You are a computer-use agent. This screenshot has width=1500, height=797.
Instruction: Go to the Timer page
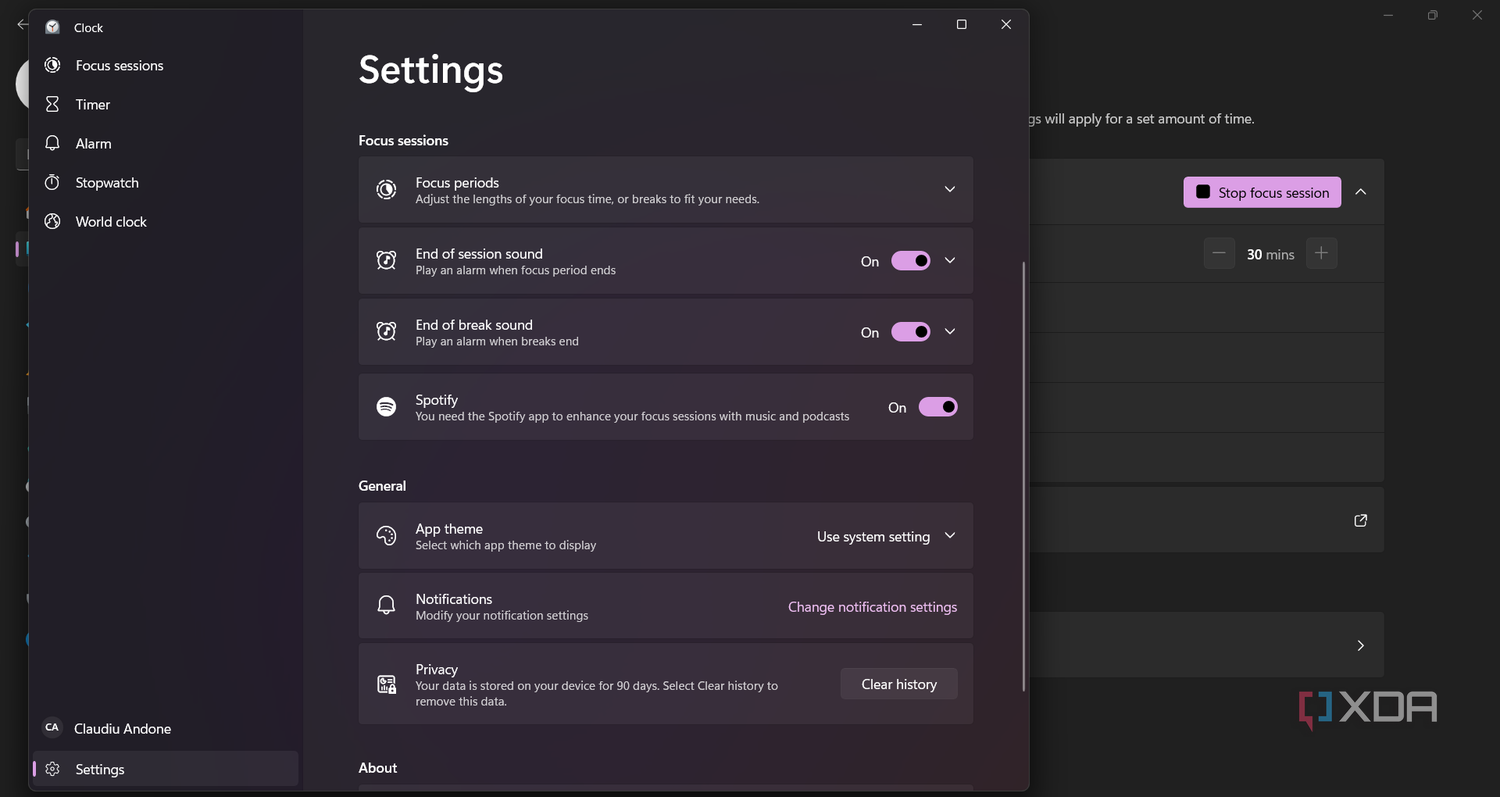coord(166,104)
